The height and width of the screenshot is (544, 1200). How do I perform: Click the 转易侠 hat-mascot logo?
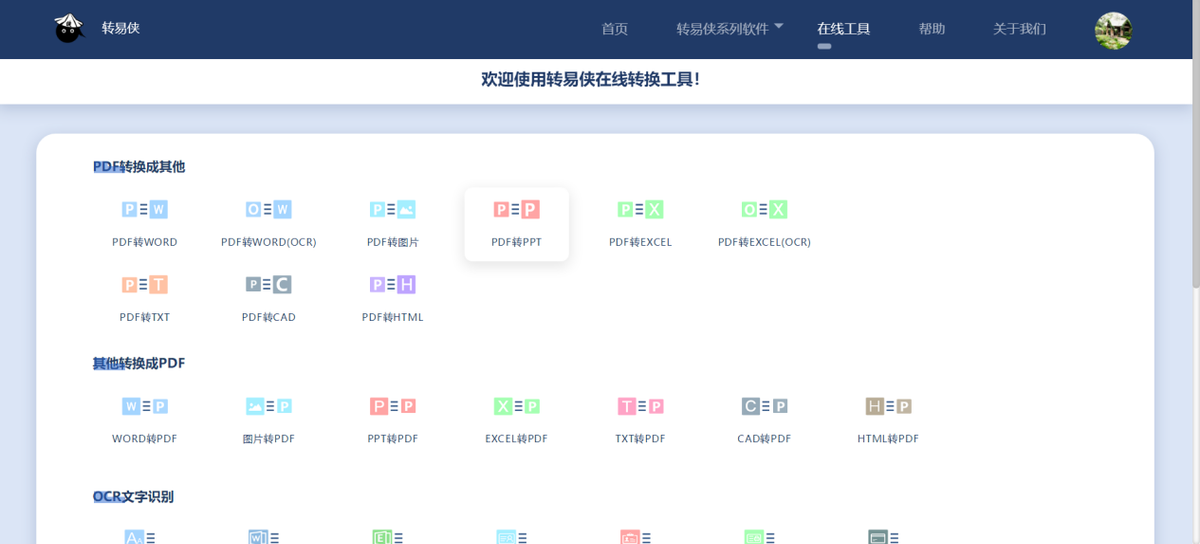(x=69, y=28)
